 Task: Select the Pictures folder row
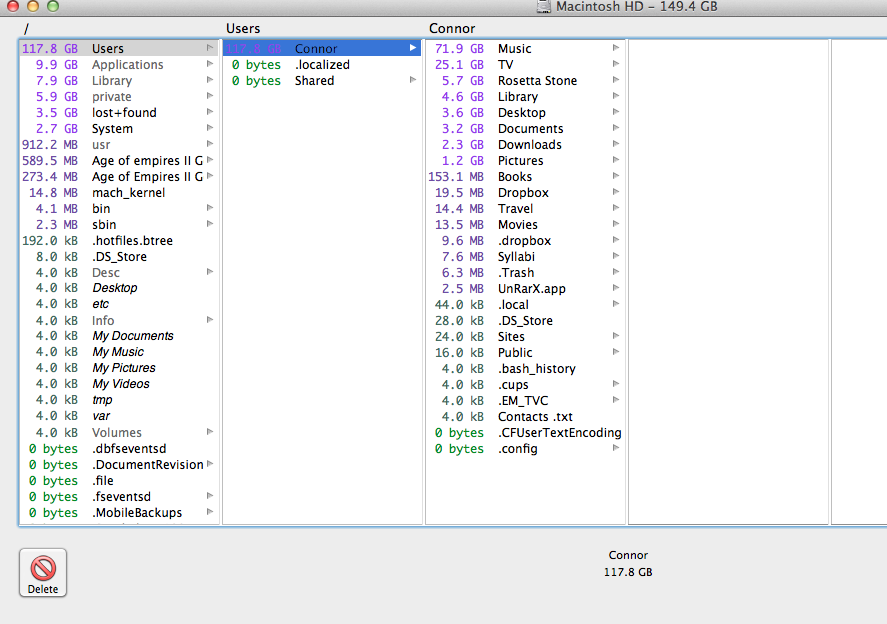[526, 161]
